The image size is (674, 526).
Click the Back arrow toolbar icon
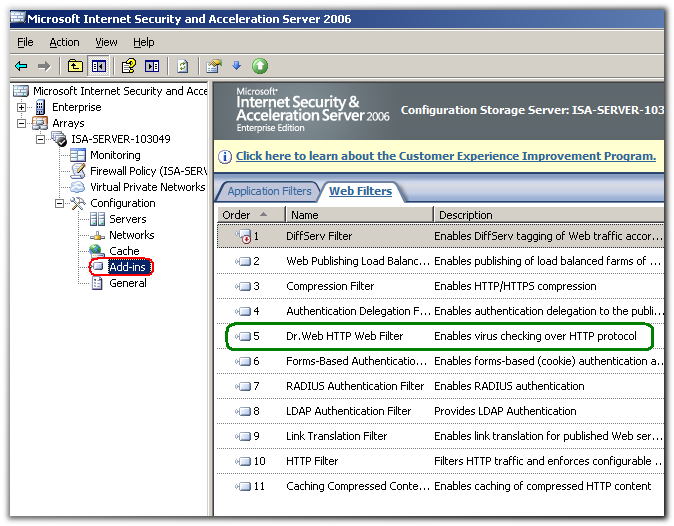(x=21, y=66)
